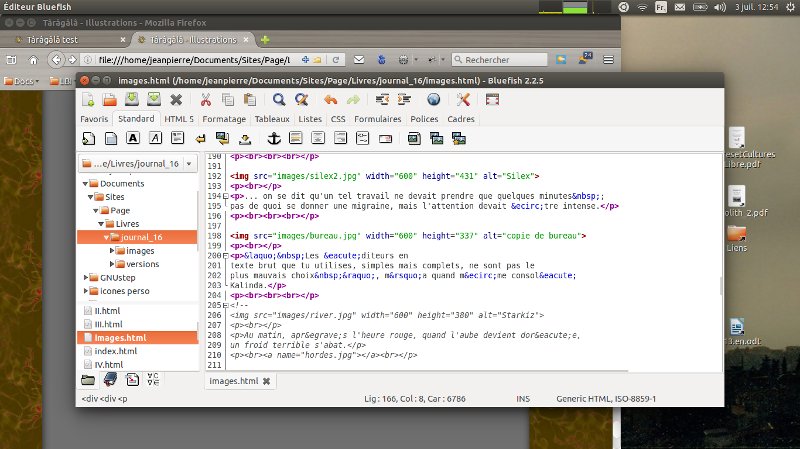The width and height of the screenshot is (800, 449).
Task: Copy selection with the copy icon
Action: coord(228,99)
